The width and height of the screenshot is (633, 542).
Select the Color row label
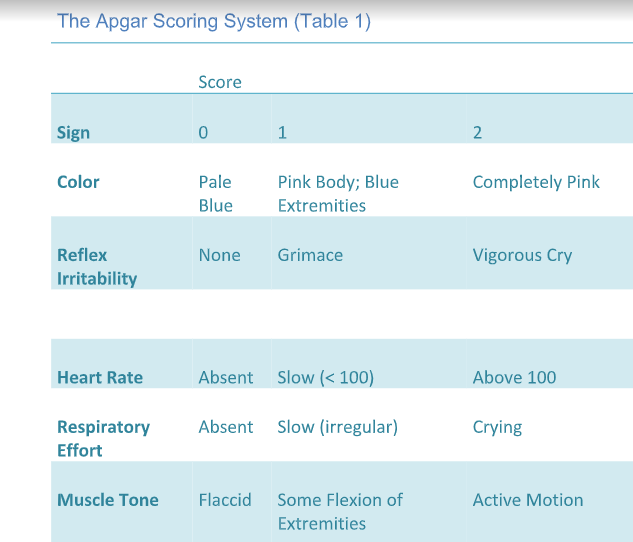(x=78, y=182)
